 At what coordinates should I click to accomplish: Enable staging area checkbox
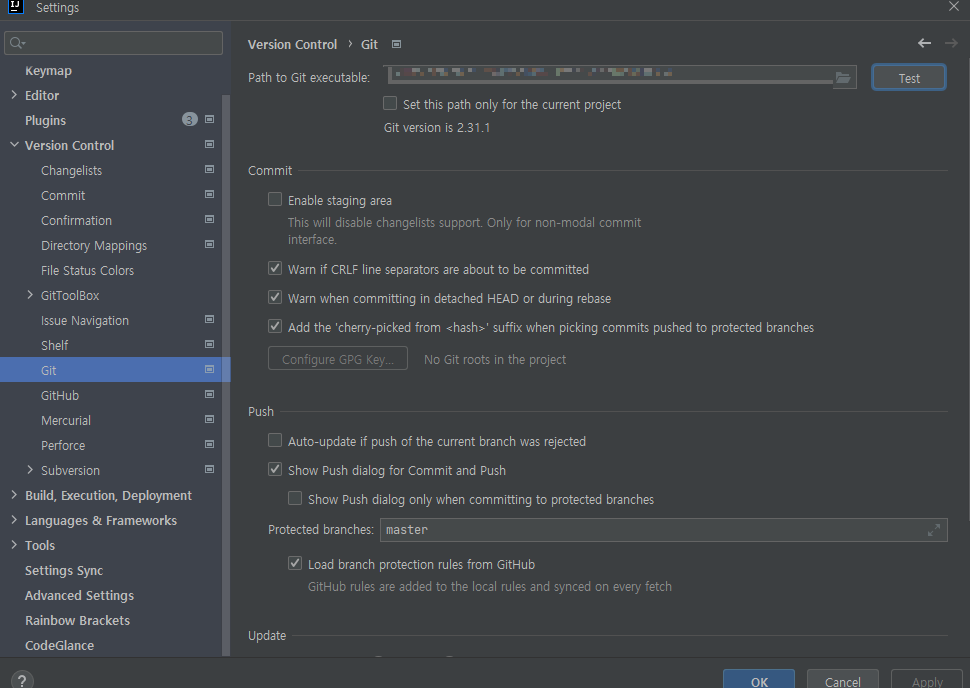pyautogui.click(x=275, y=199)
